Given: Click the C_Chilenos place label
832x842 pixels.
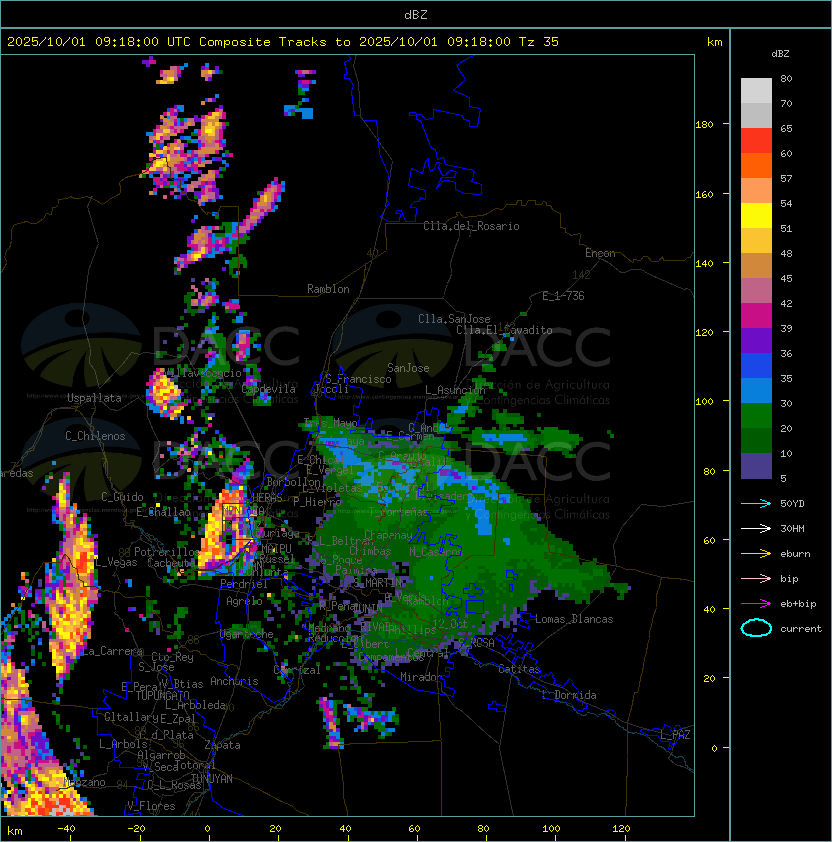Looking at the screenshot, I should point(95,436).
